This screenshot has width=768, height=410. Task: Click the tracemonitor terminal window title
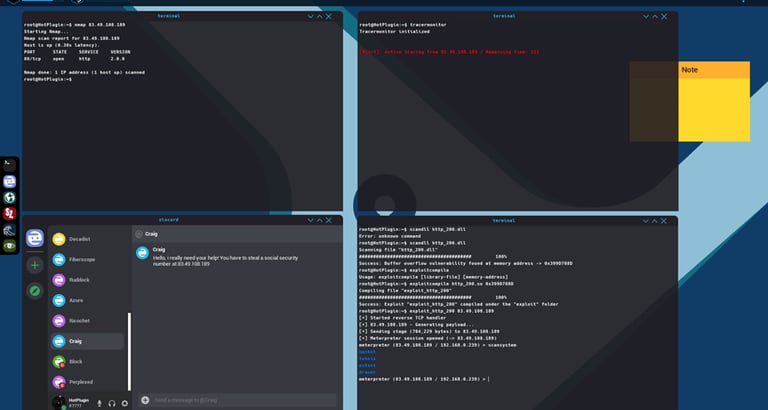pyautogui.click(x=504, y=16)
